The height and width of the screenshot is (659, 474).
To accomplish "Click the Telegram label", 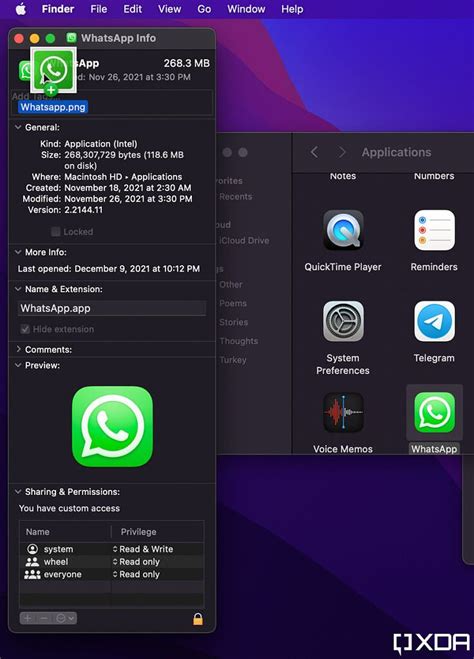I will pyautogui.click(x=434, y=358).
